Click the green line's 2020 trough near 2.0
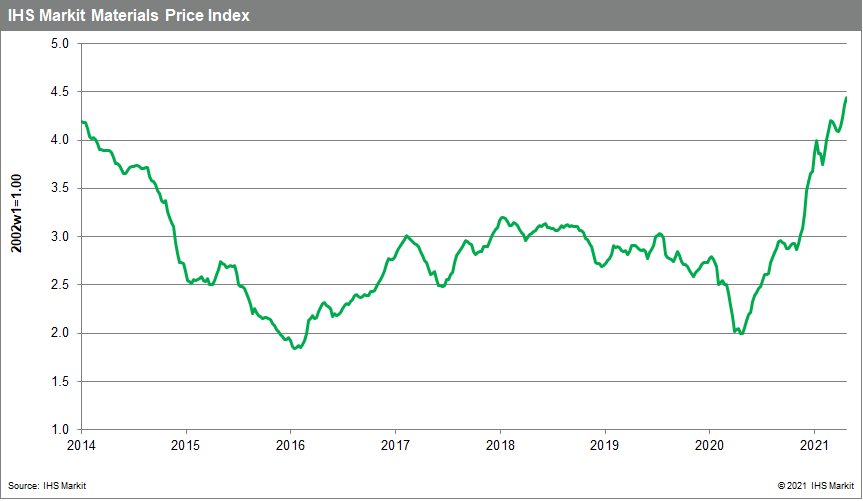This screenshot has height=501, width=863. click(x=741, y=333)
